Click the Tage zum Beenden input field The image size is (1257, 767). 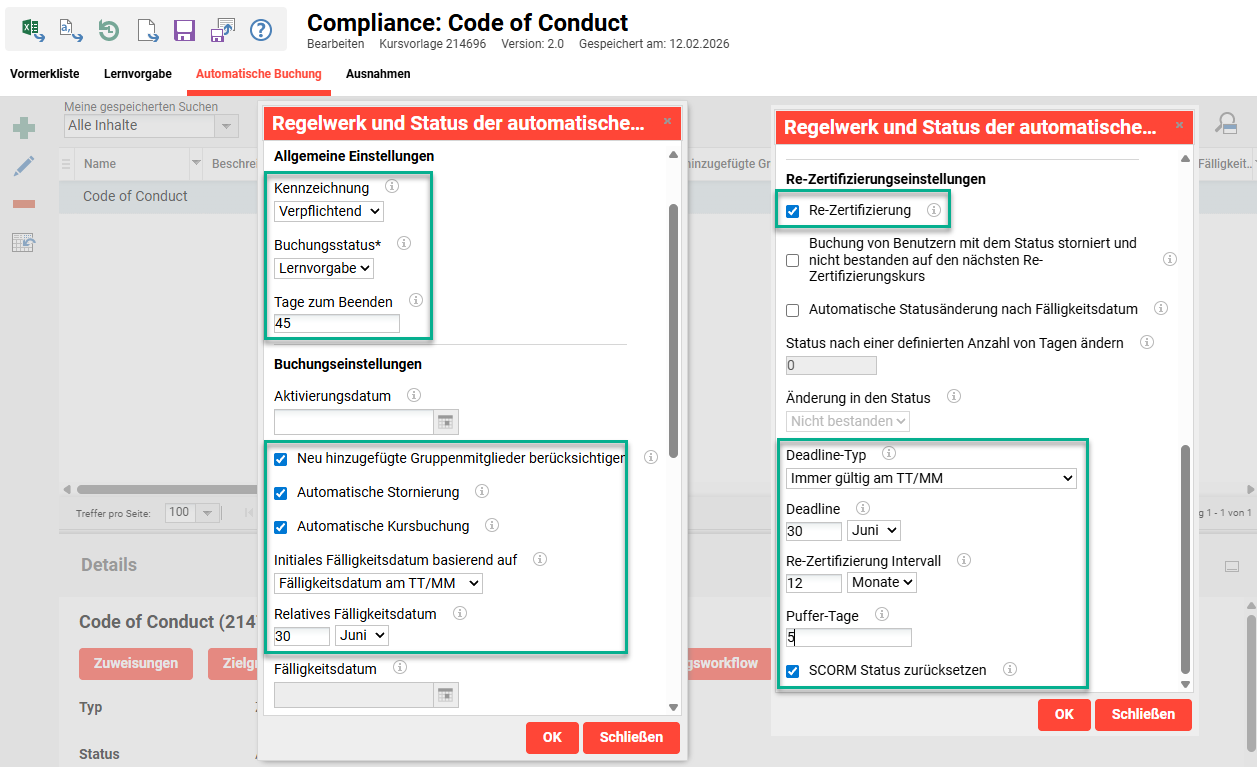click(x=336, y=323)
